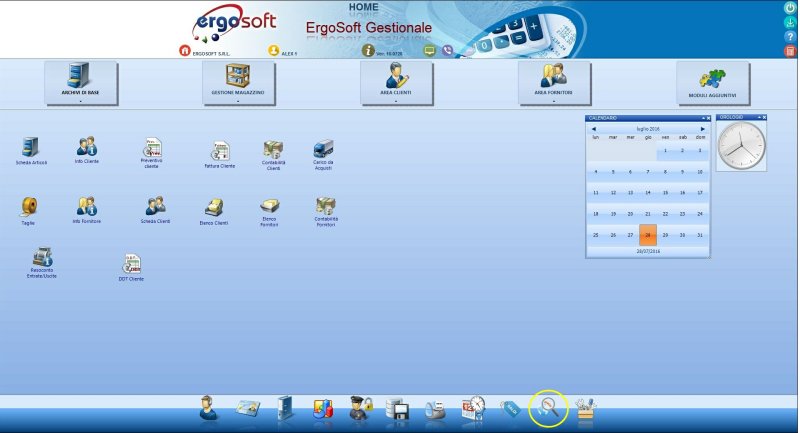Viewport: 800px width, 433px height.
Task: Click the analog clock face
Action: pos(741,146)
